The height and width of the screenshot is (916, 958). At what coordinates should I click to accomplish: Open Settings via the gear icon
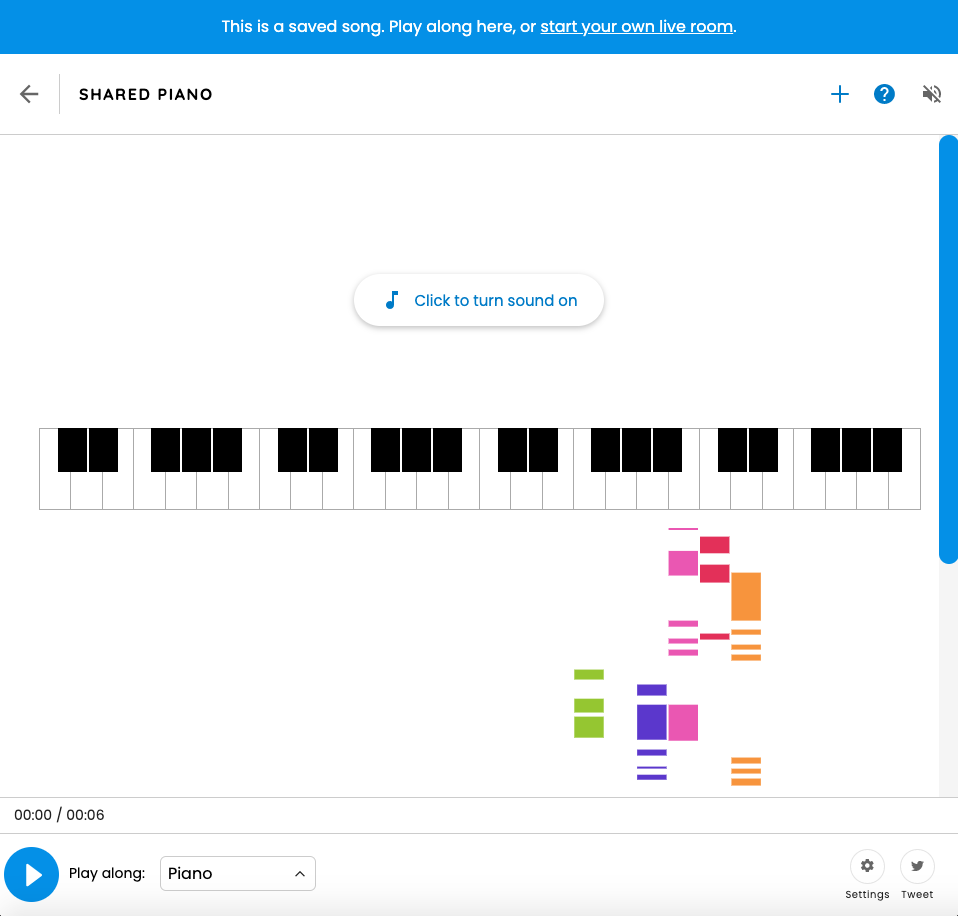pos(867,866)
